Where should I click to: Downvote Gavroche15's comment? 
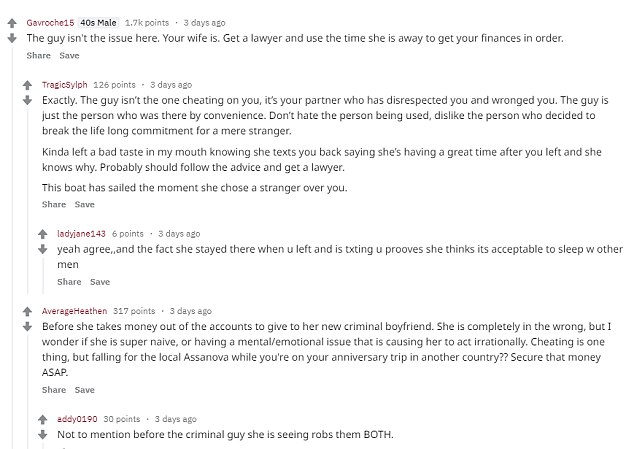tap(12, 38)
